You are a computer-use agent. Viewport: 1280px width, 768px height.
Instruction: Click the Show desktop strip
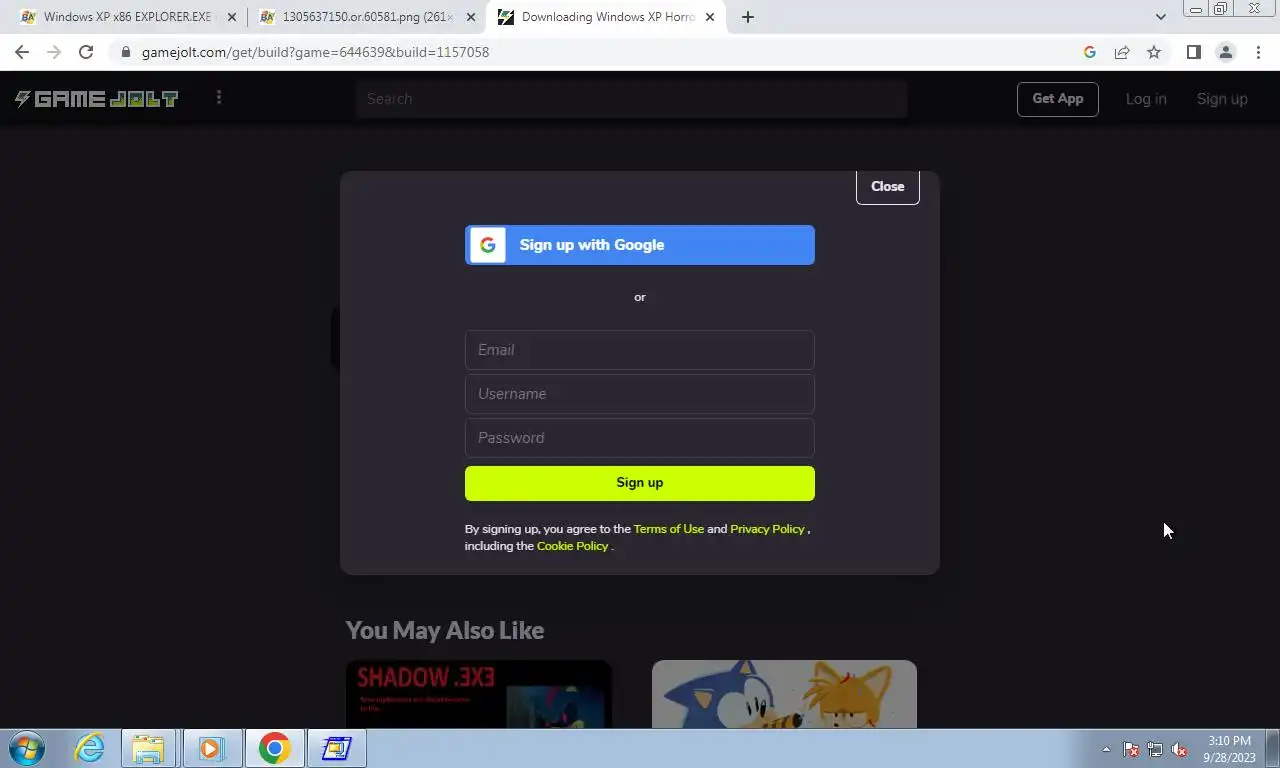[x=1273, y=749]
